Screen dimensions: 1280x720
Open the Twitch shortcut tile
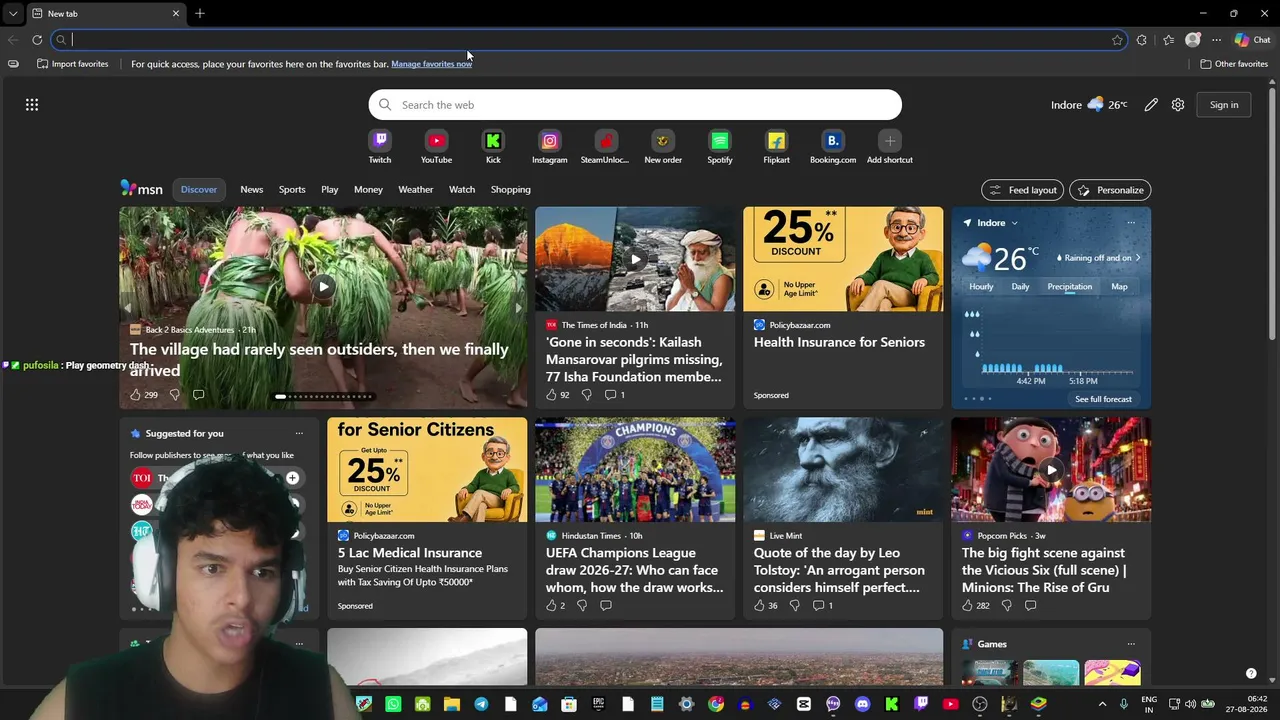coord(380,146)
